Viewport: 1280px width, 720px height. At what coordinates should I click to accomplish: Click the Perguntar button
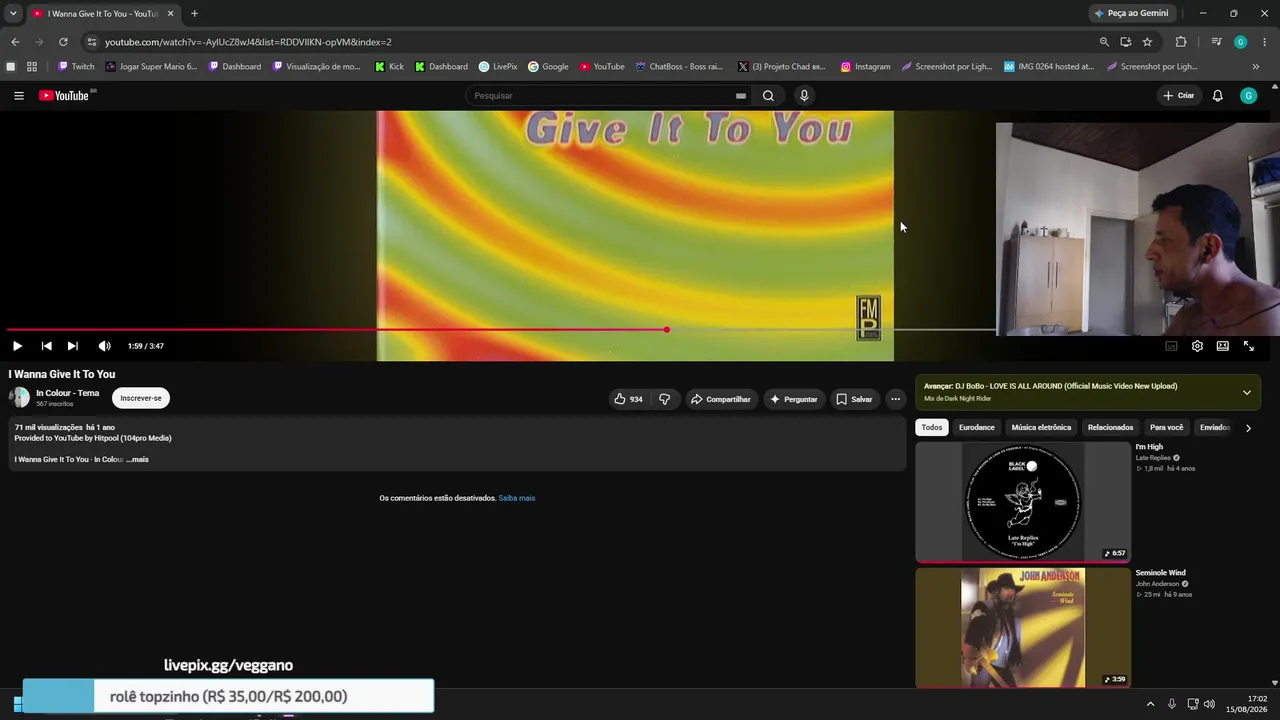tap(794, 399)
